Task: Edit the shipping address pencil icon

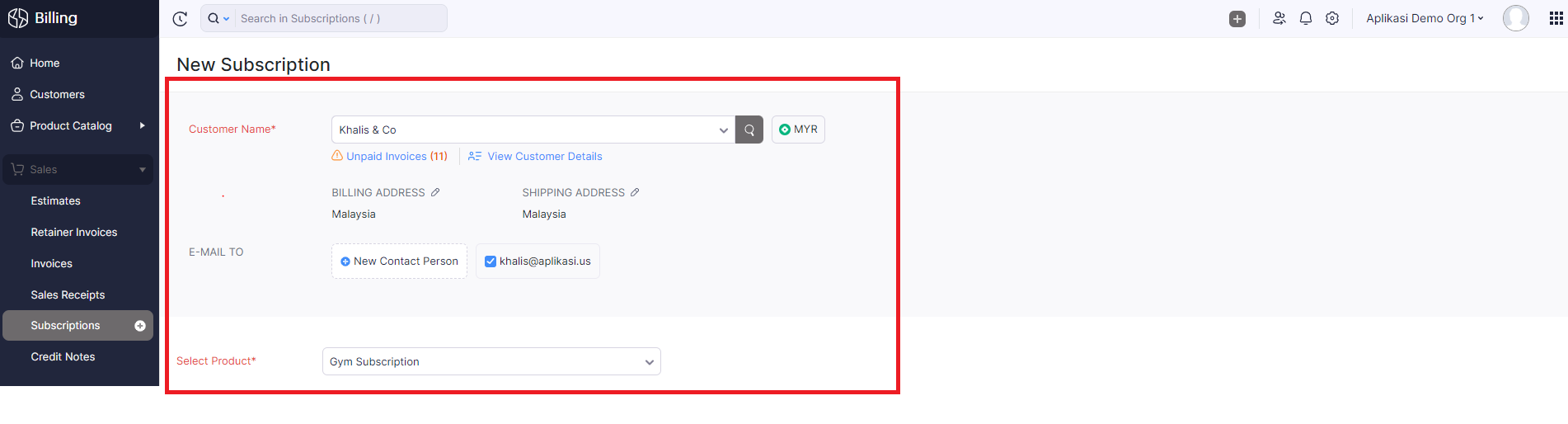Action: point(635,192)
